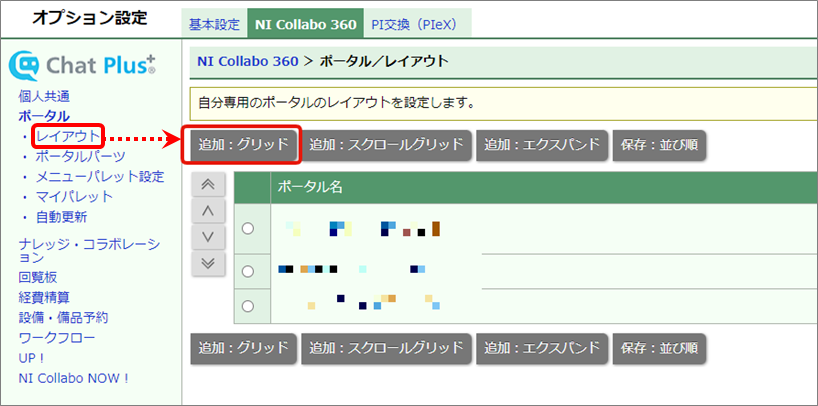Open ナレッジ・コラボレーション link
818x406 pixels.
[x=89, y=250]
